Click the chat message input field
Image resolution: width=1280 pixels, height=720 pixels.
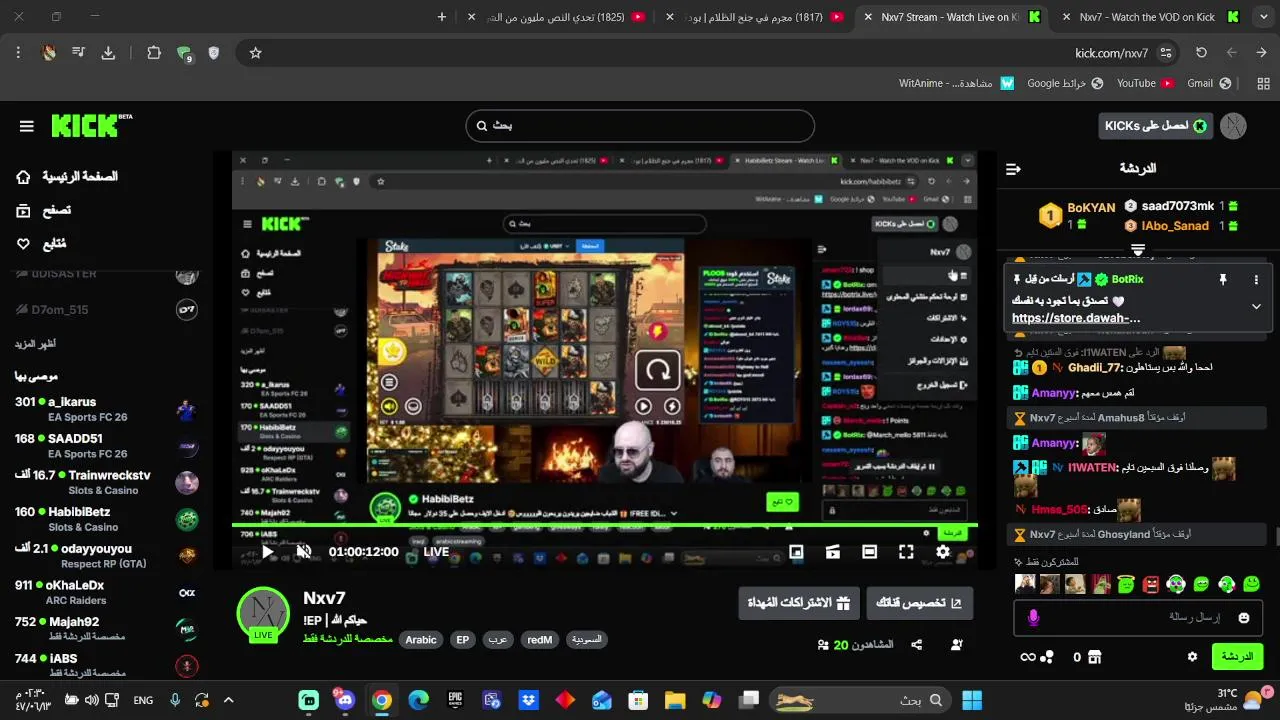click(1138, 618)
